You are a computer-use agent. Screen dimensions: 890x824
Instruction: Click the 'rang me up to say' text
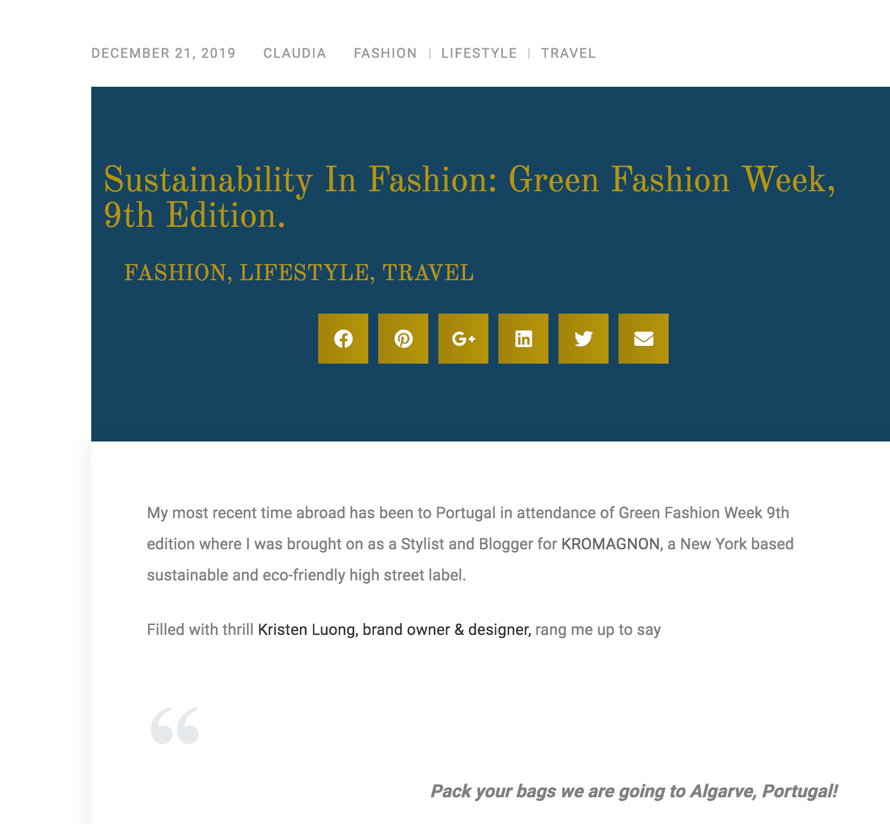(598, 630)
